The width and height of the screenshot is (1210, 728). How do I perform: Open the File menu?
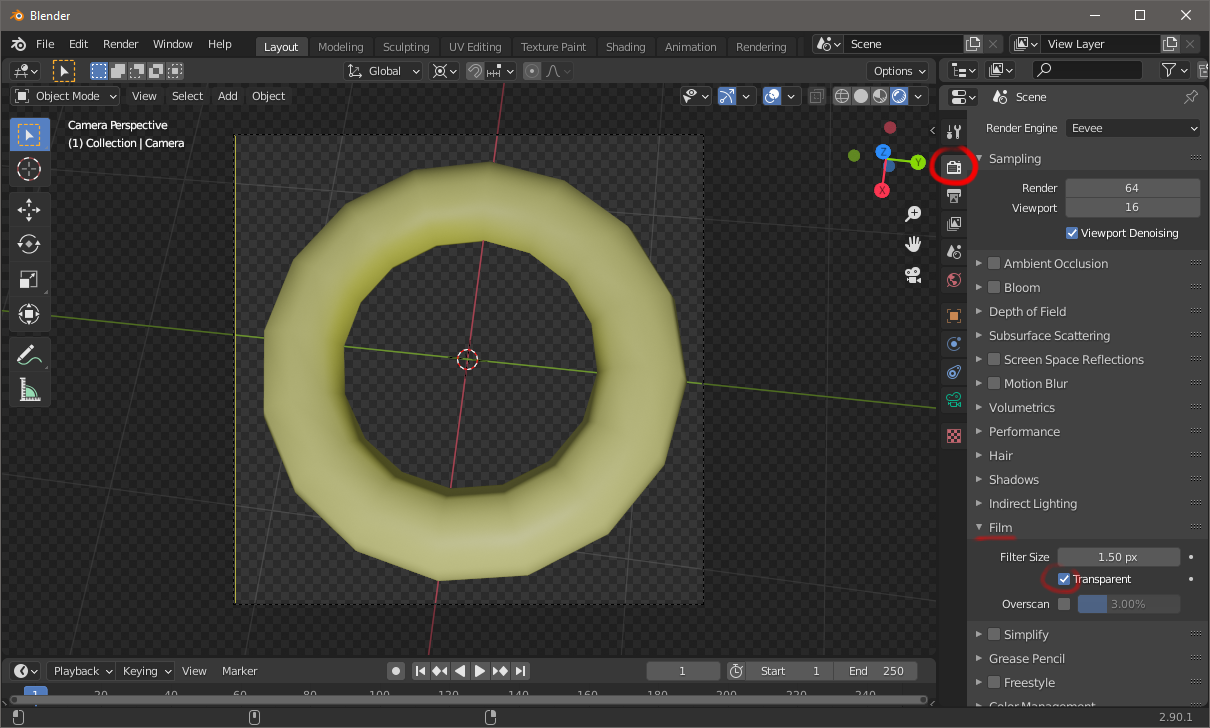45,44
